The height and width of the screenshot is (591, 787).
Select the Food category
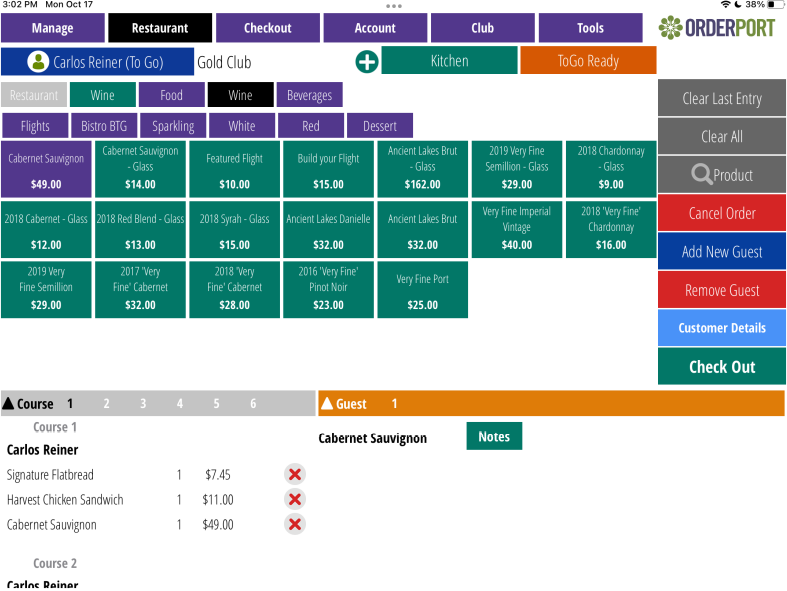click(172, 95)
